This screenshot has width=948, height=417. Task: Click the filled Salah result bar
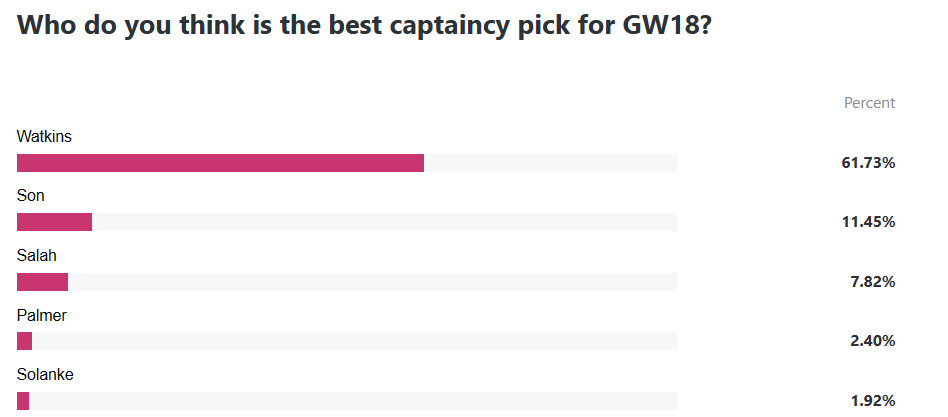tap(42, 282)
